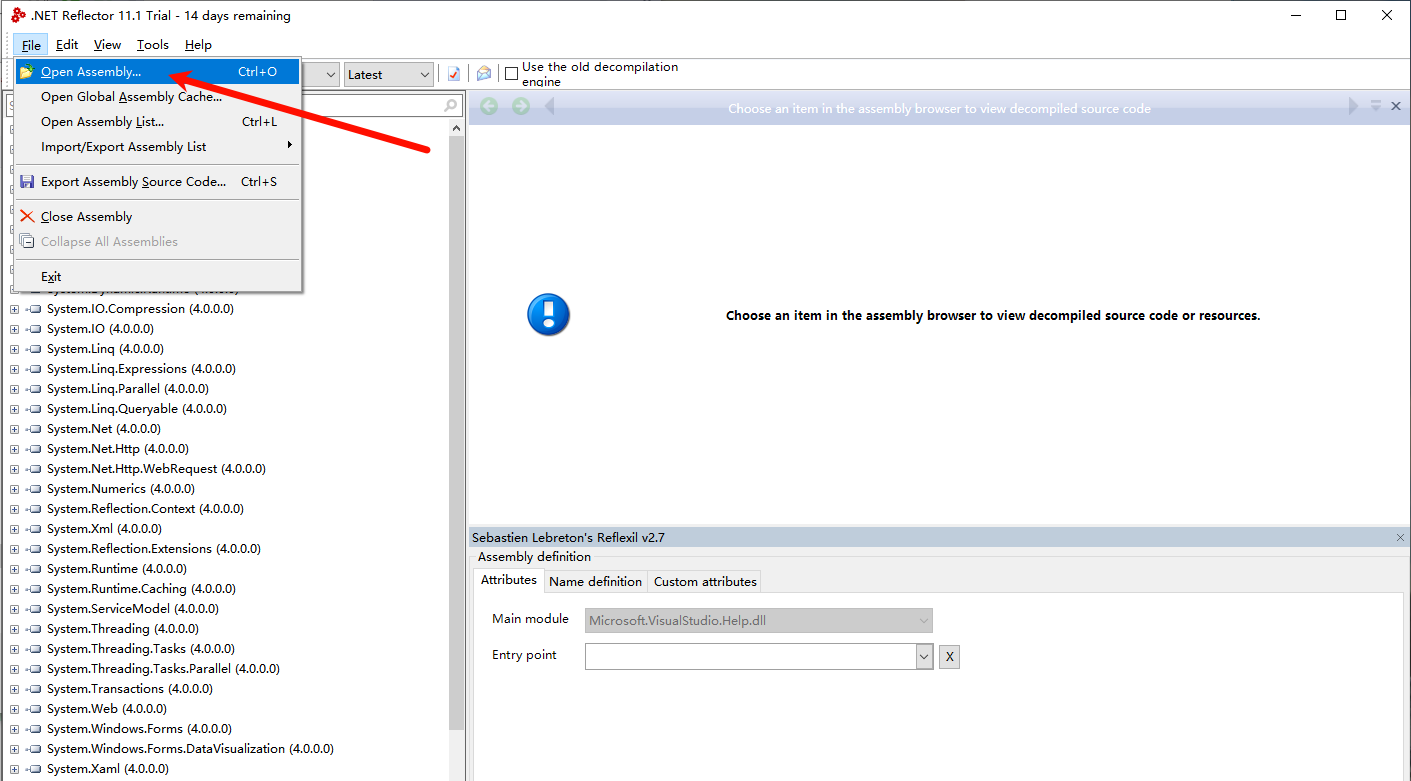The image size is (1411, 781).
Task: Click the System.Numerics assembly icon
Action: point(33,489)
